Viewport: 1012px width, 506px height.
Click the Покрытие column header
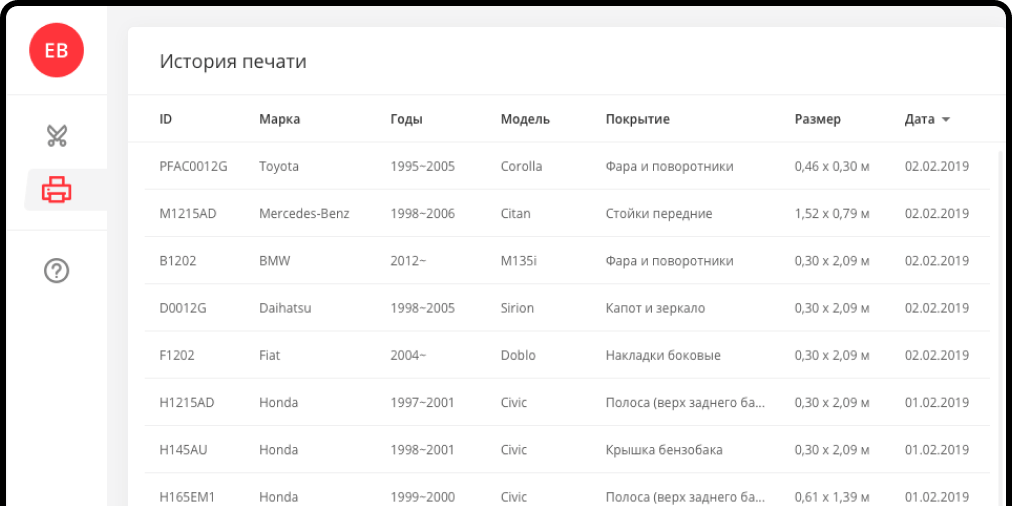637,119
